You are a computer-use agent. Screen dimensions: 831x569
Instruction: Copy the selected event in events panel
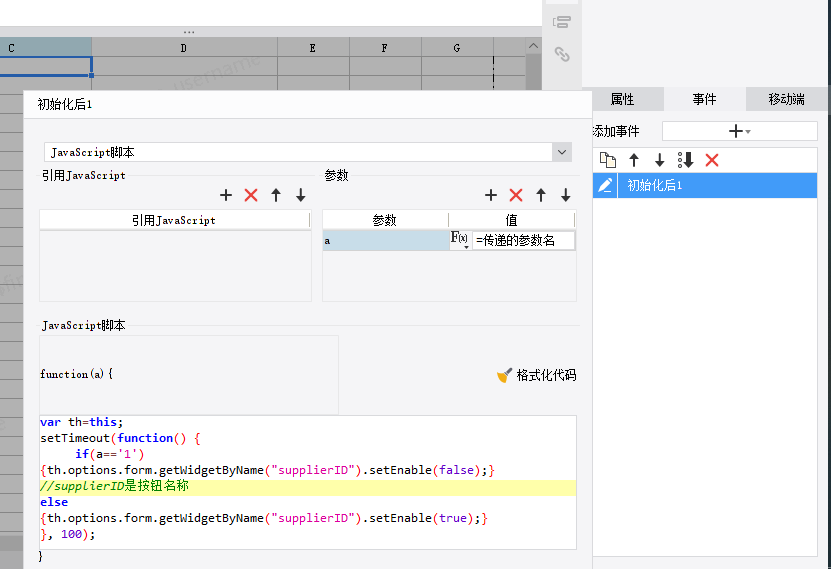[607, 160]
